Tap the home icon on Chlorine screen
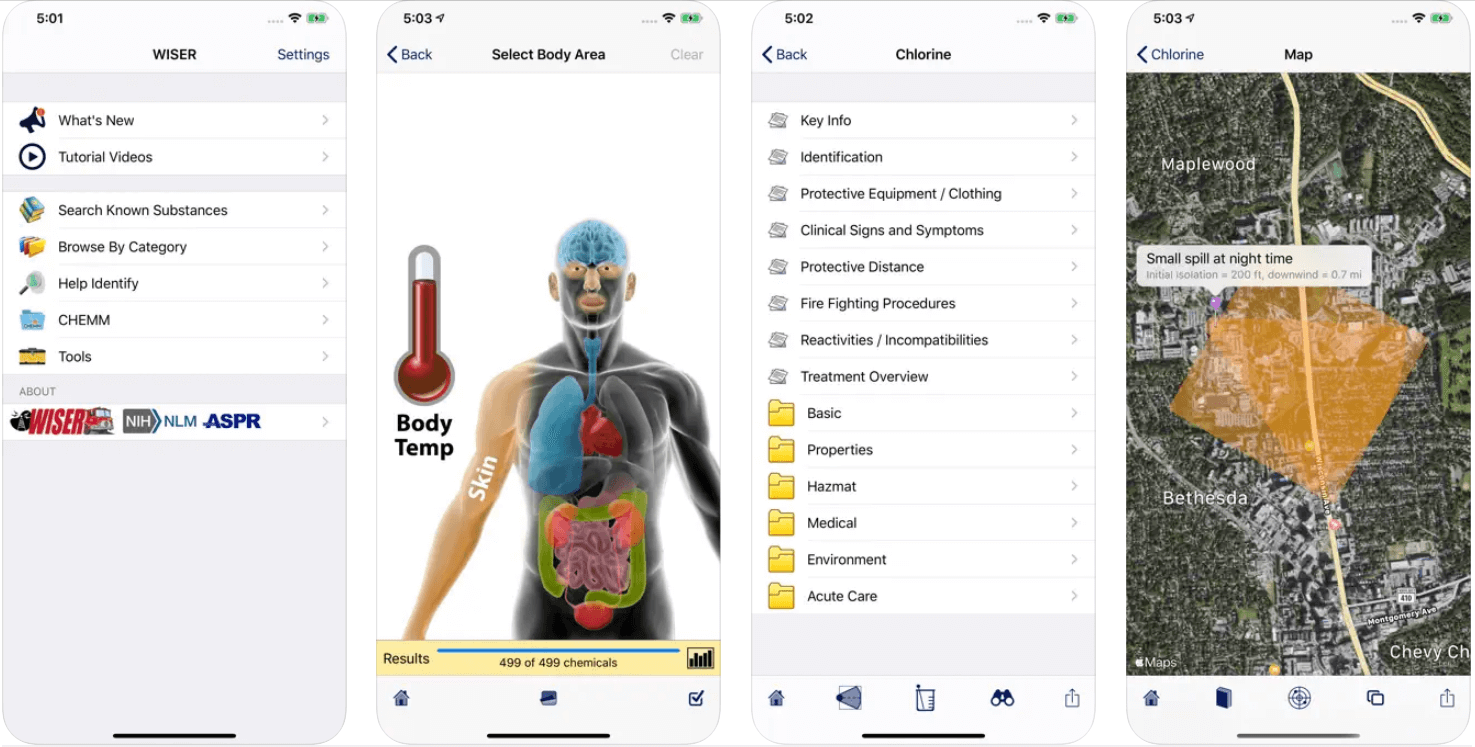1475x747 pixels. point(776,698)
